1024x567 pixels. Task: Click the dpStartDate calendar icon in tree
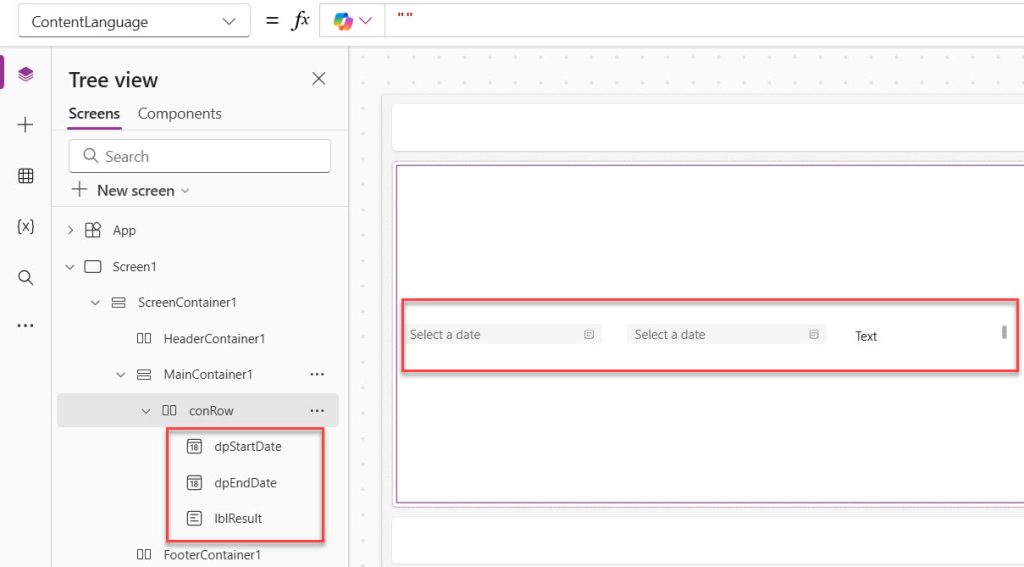tap(194, 447)
